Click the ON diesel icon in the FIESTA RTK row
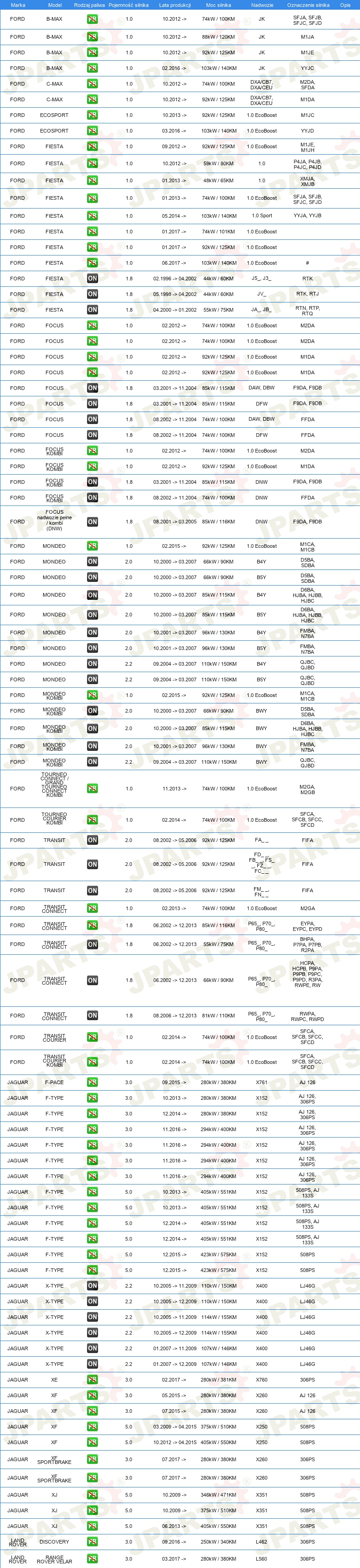 click(x=92, y=278)
